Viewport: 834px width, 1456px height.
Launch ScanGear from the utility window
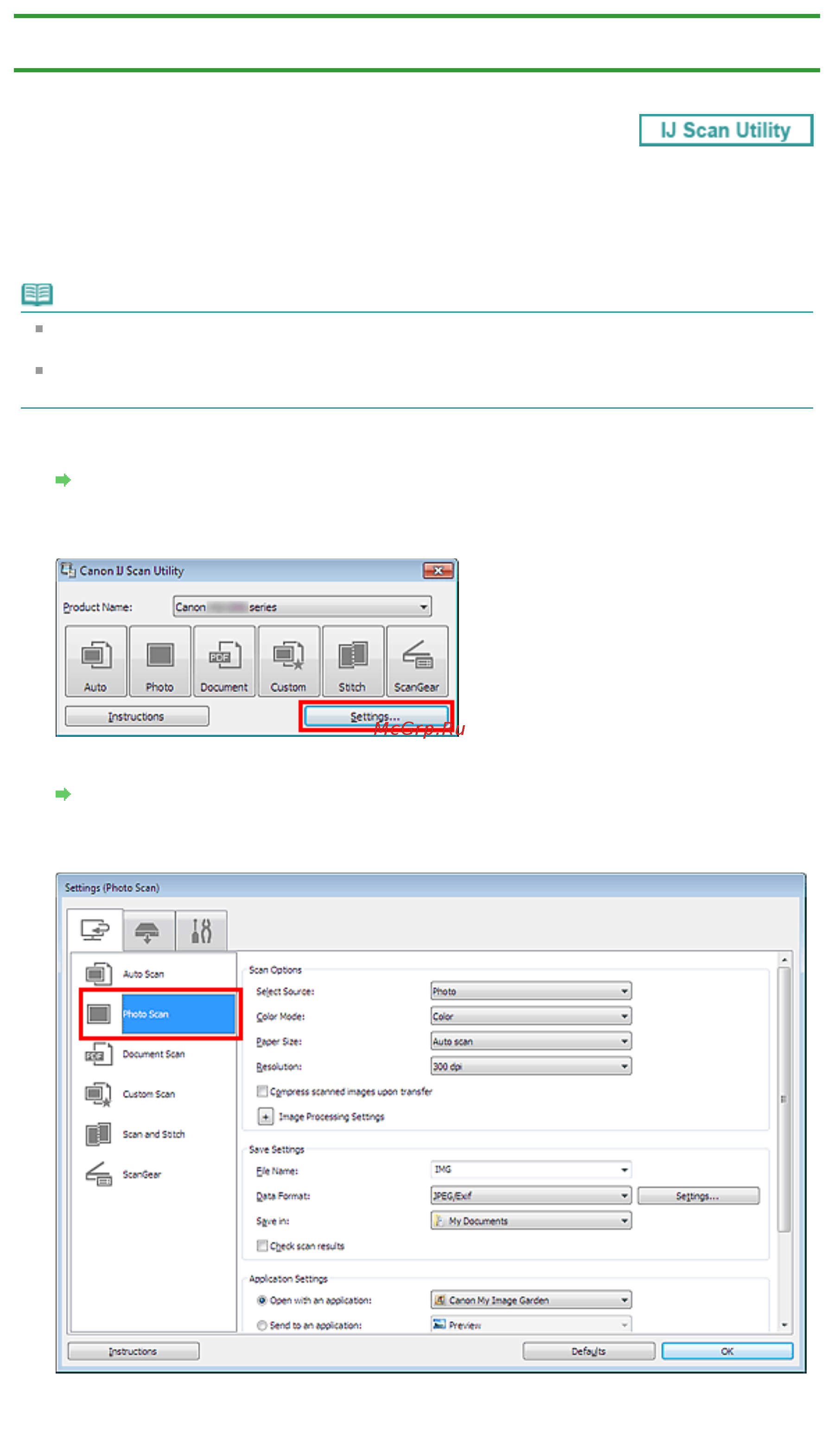click(417, 661)
